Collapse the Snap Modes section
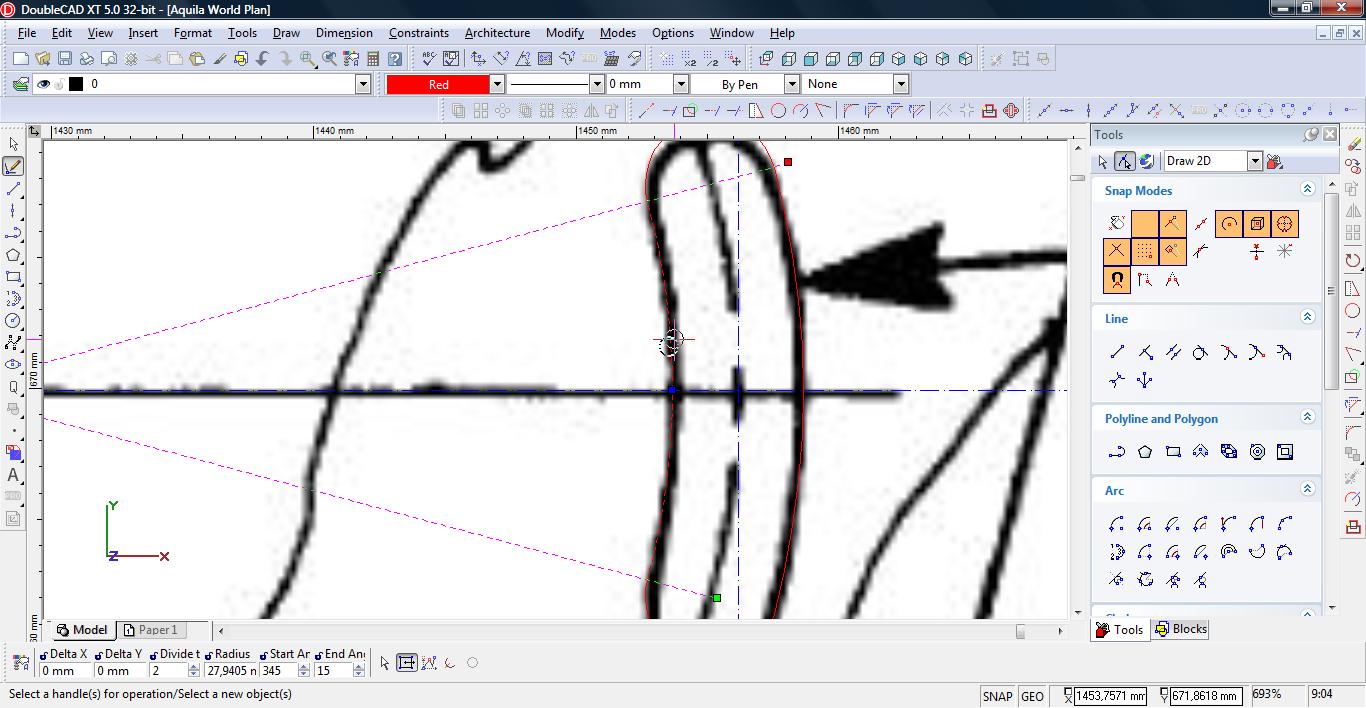 1307,189
